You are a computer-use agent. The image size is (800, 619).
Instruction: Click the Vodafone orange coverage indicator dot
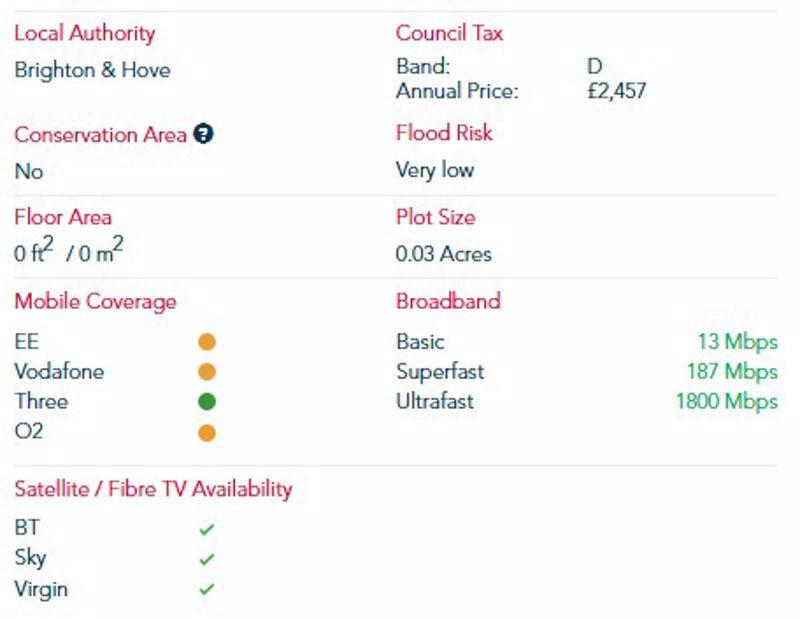[x=207, y=372]
